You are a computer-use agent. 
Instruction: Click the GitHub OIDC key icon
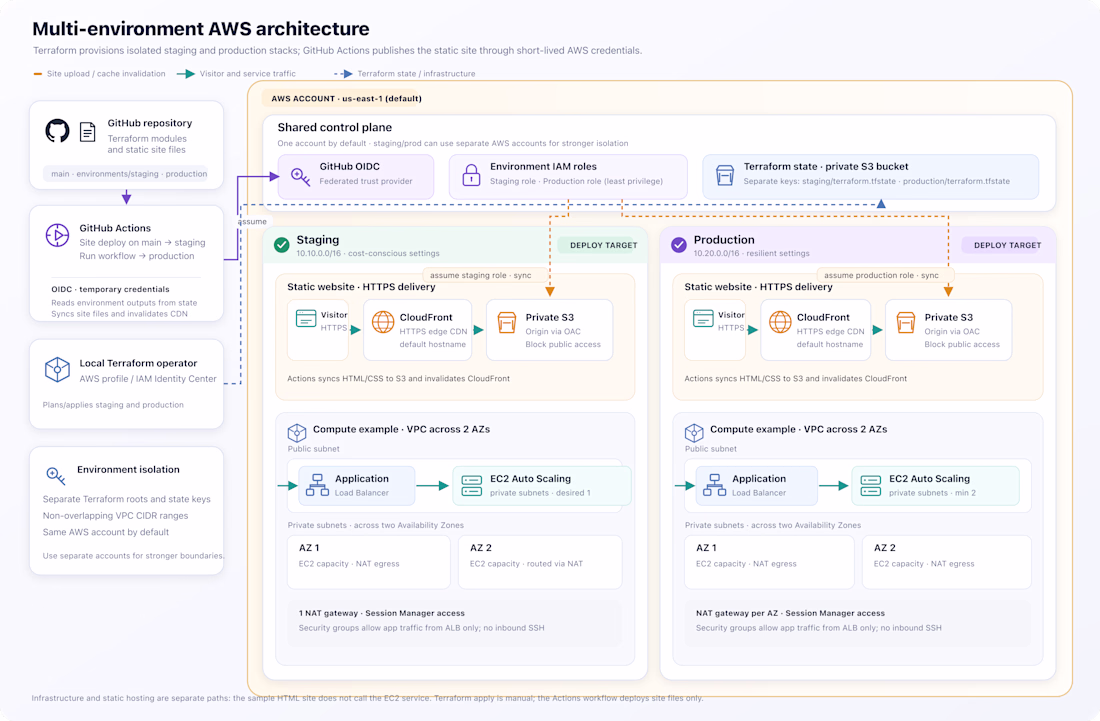[x=300, y=176]
